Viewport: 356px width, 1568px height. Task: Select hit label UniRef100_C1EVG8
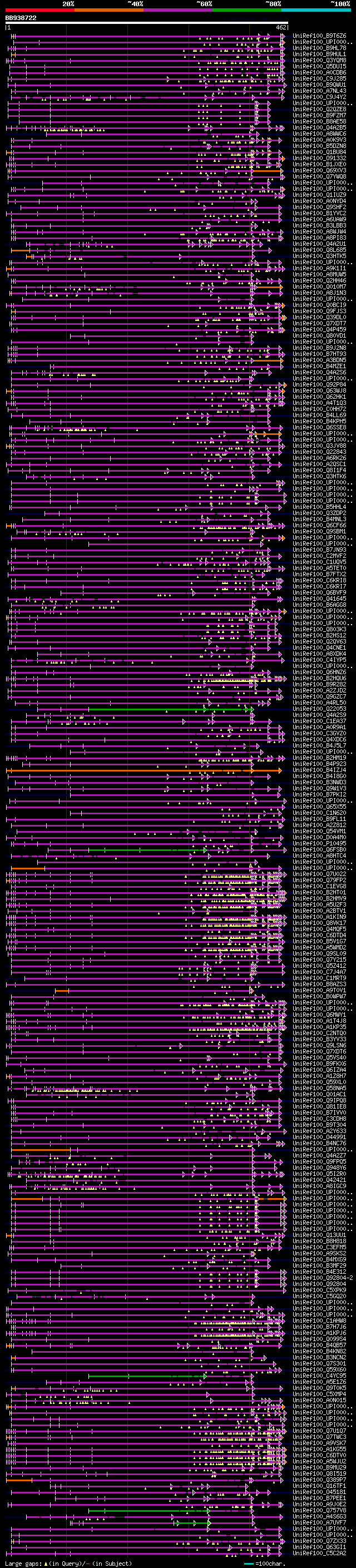pos(319,886)
